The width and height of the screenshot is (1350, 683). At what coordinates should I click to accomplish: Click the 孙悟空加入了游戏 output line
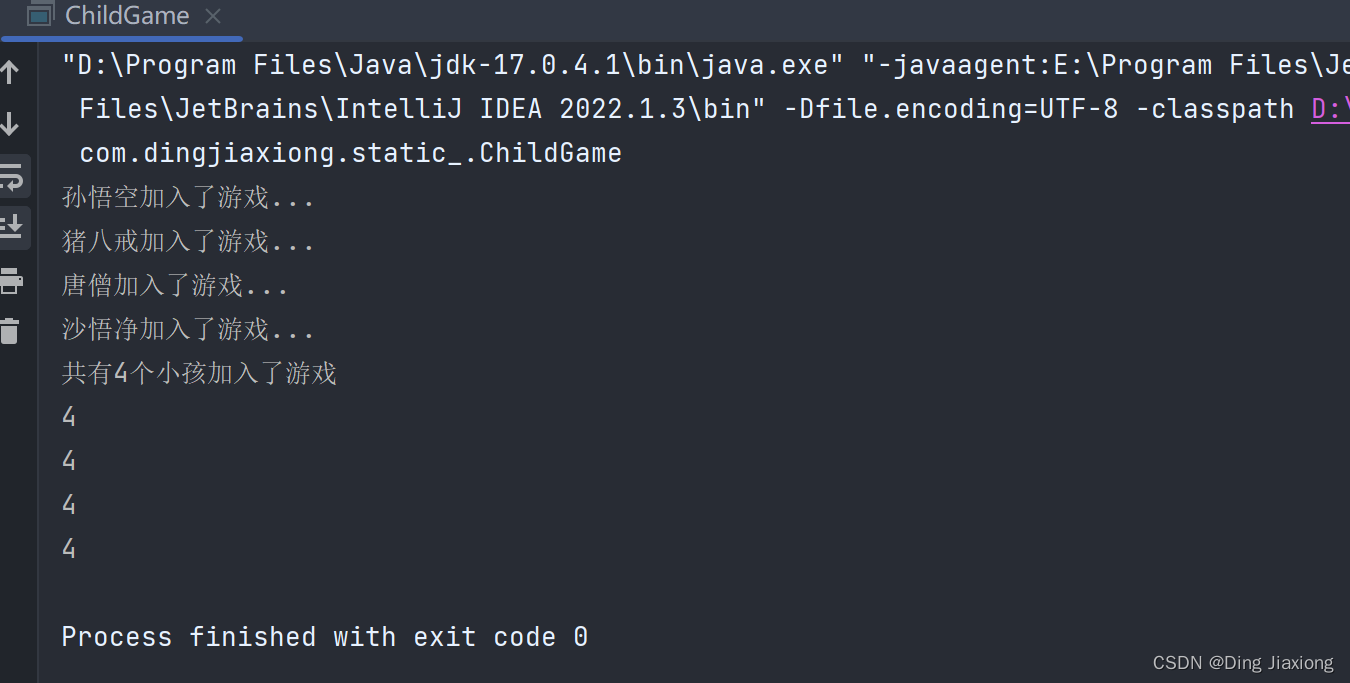188,197
